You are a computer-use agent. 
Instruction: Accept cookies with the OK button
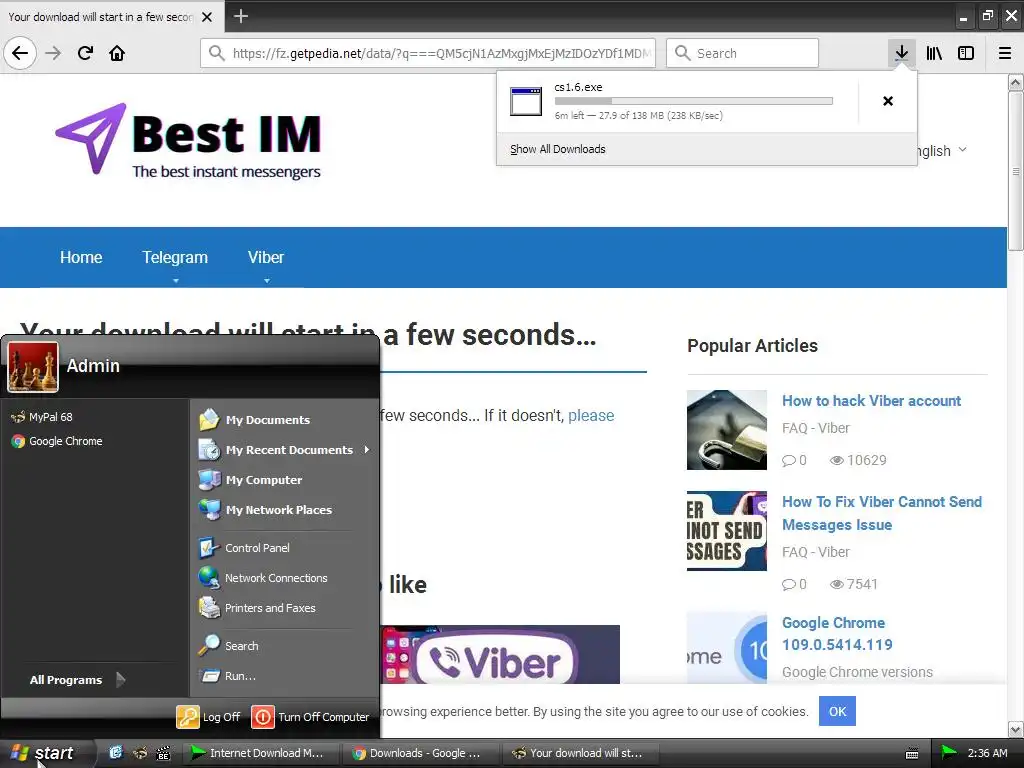(837, 711)
